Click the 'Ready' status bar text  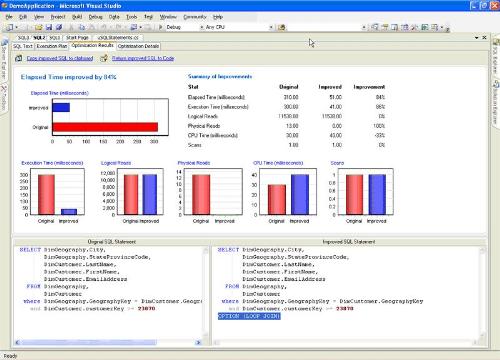pos(10,356)
